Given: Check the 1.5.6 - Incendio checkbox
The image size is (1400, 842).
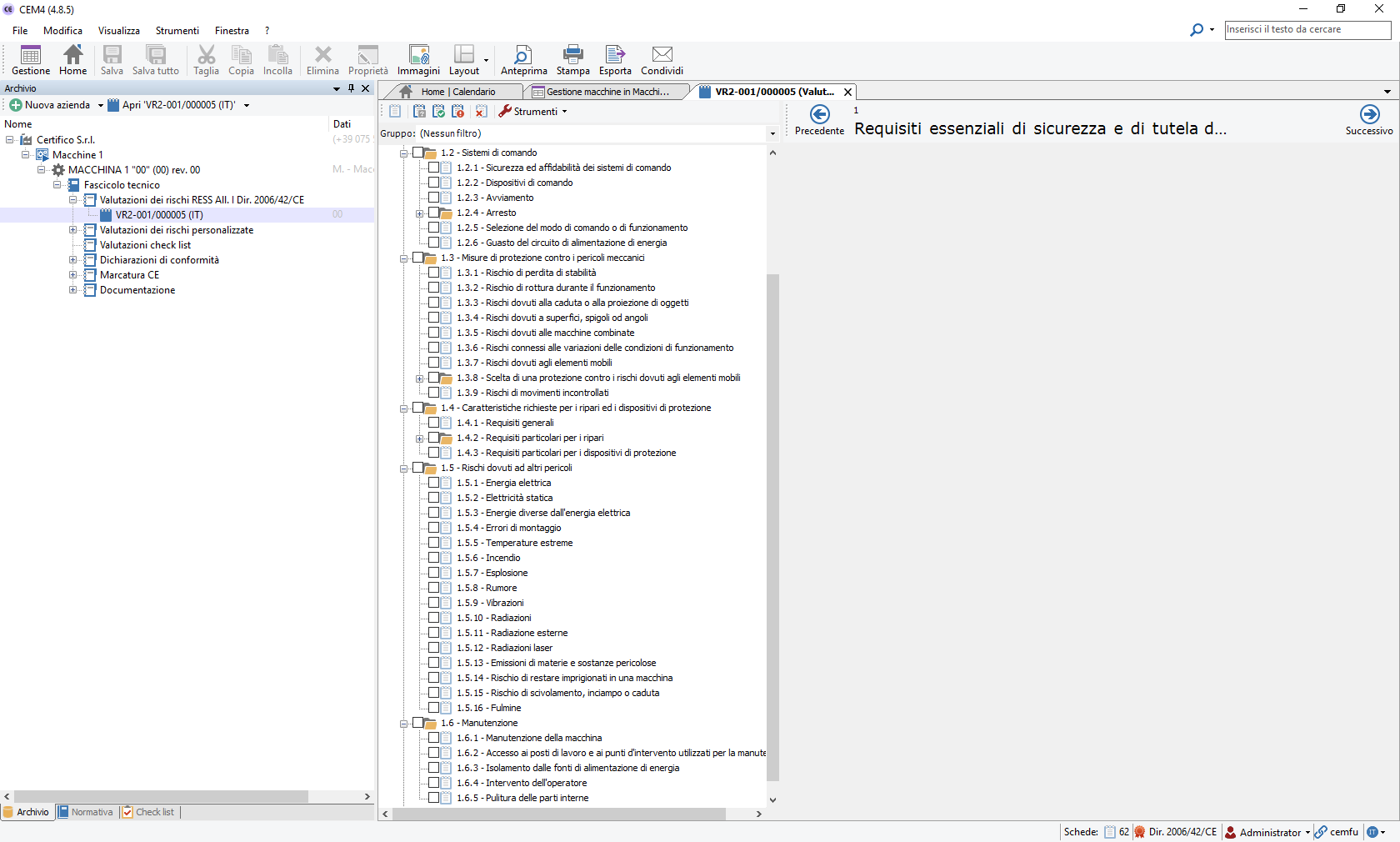Looking at the screenshot, I should (434, 558).
